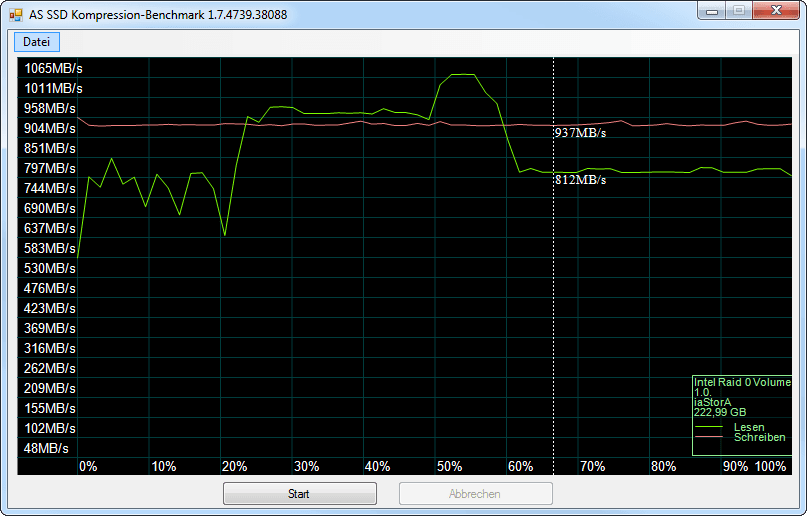Click the 60% compression axis label
This screenshot has width=807, height=516.
pyautogui.click(x=520, y=467)
